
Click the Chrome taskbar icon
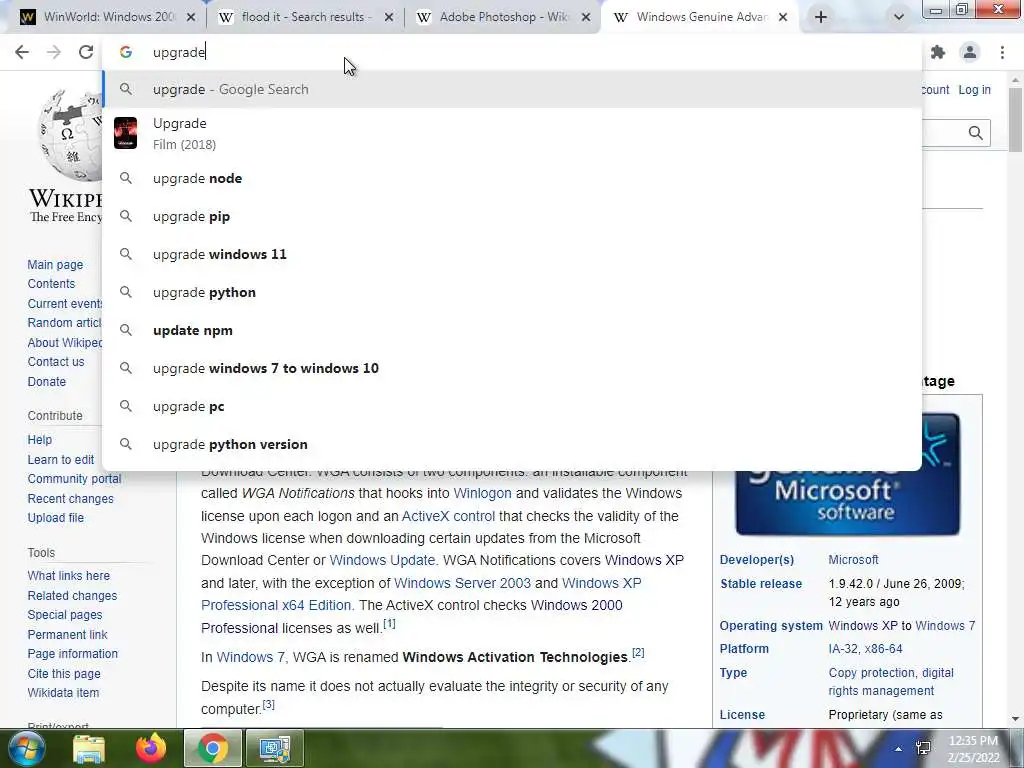pos(213,748)
